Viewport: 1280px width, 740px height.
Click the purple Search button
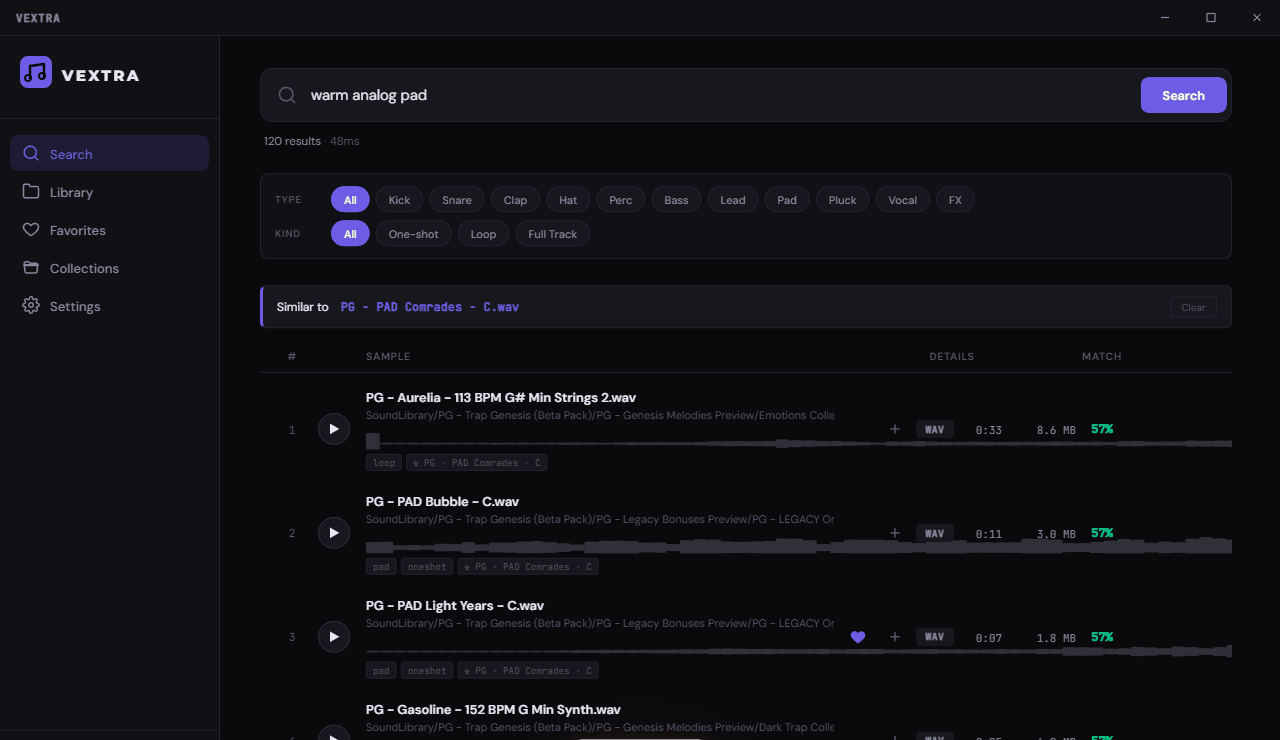coord(1184,95)
